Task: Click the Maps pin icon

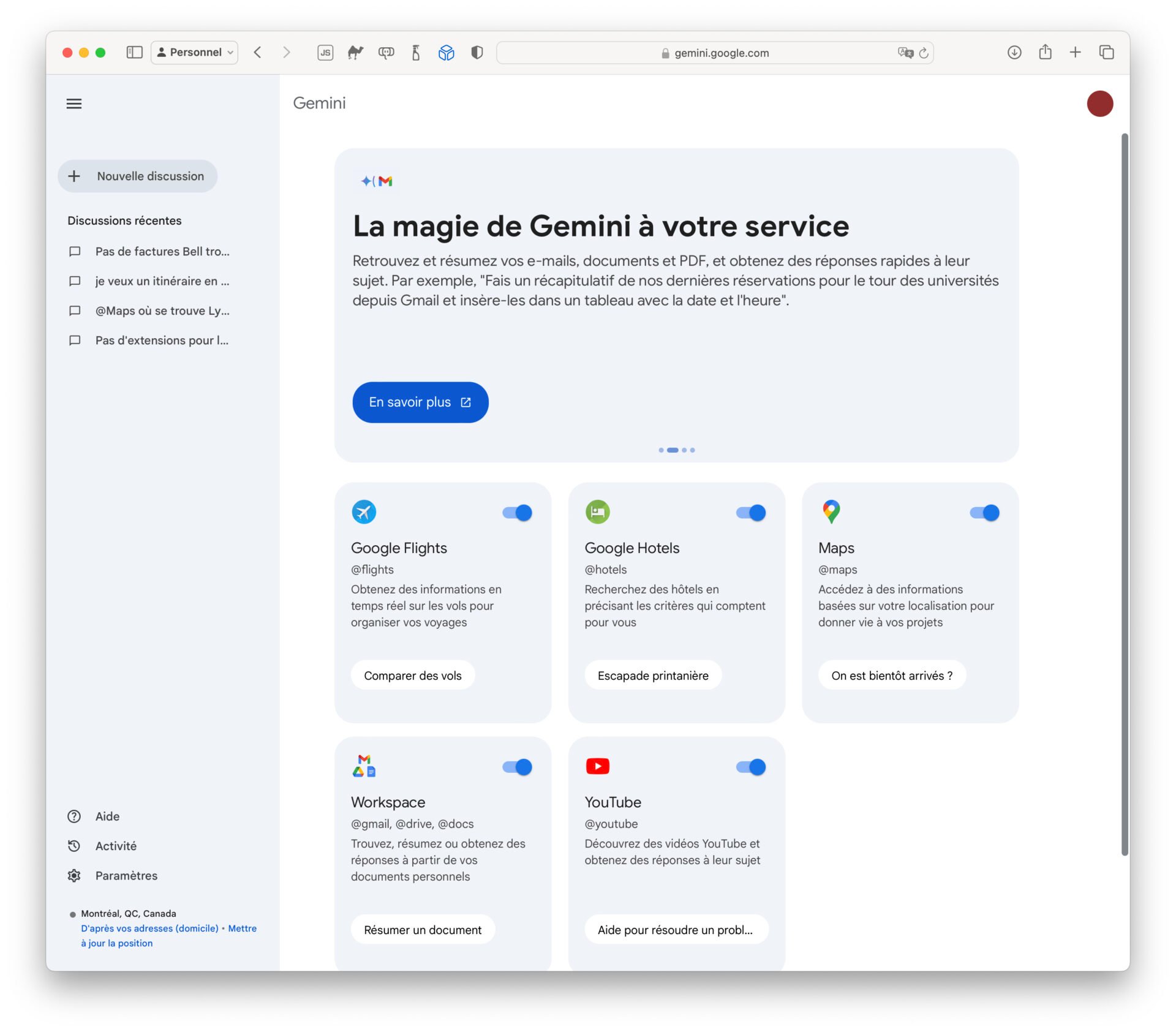Action: click(831, 512)
